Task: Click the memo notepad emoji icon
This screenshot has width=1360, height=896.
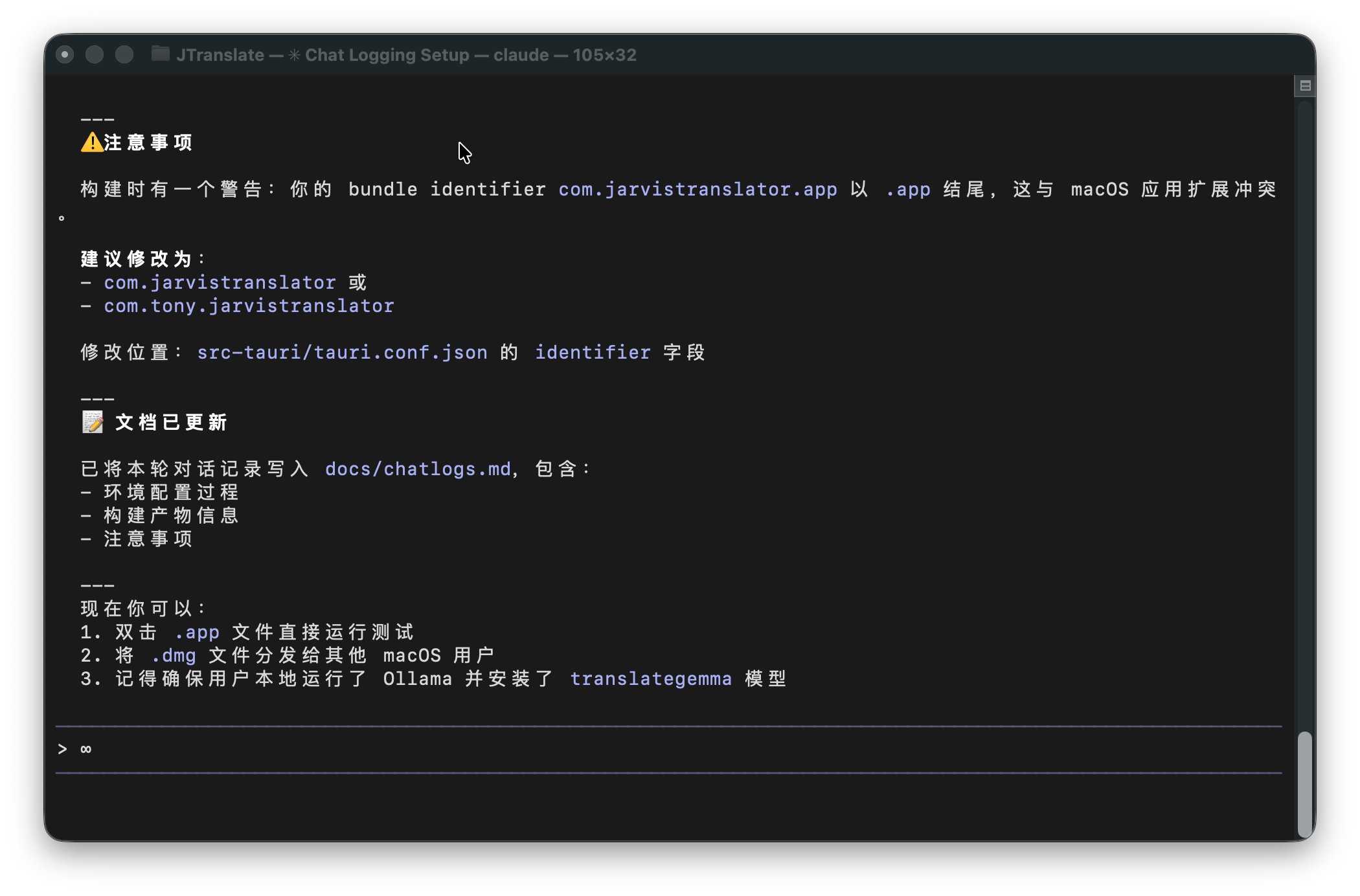Action: pyautogui.click(x=93, y=422)
